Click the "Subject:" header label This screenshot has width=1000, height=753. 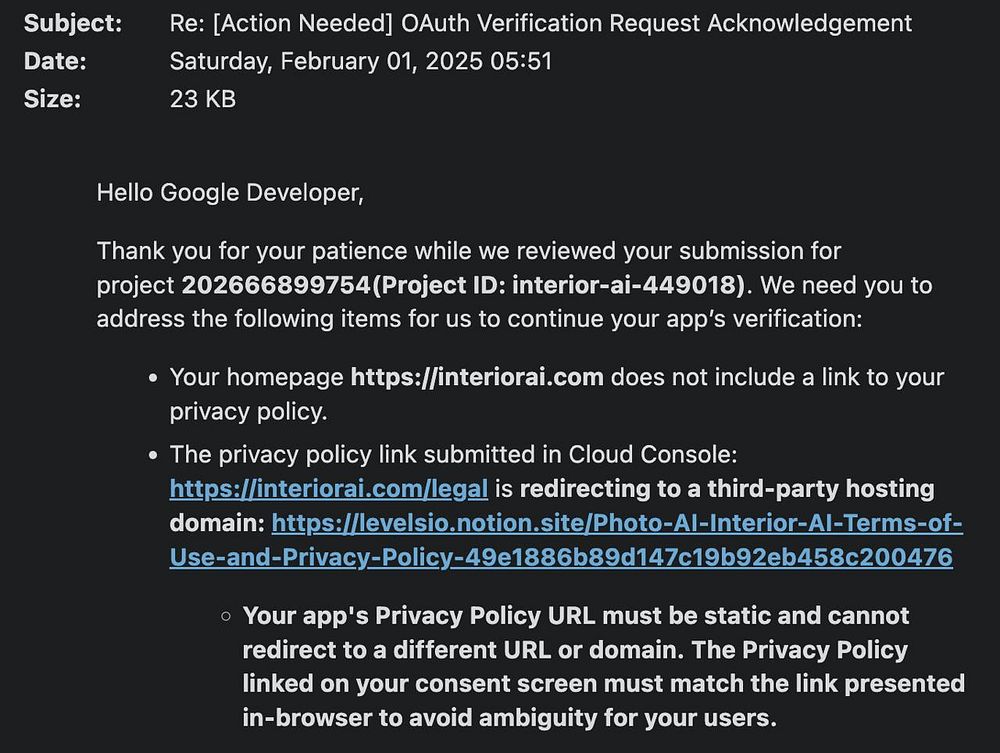click(x=73, y=23)
